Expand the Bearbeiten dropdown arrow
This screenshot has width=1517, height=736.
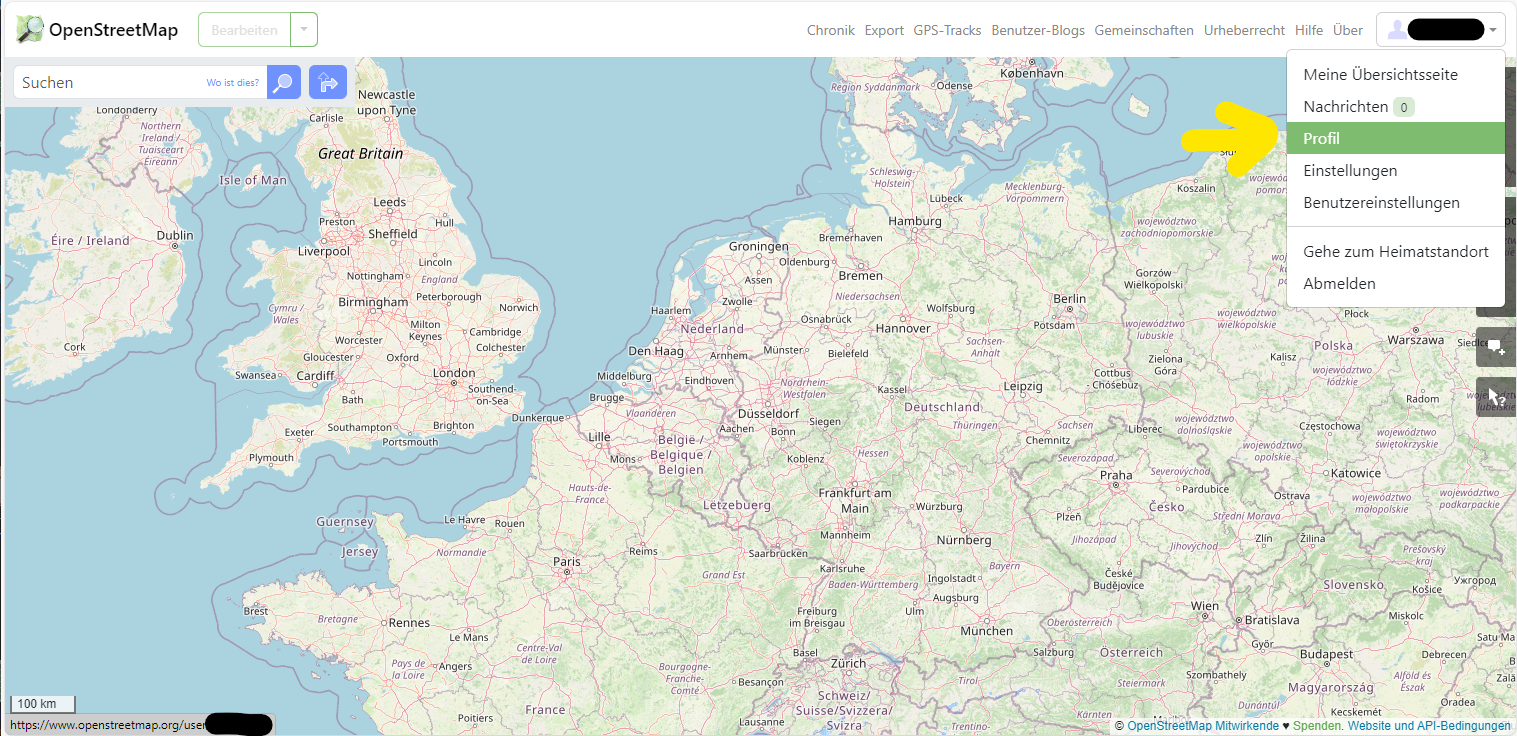304,30
